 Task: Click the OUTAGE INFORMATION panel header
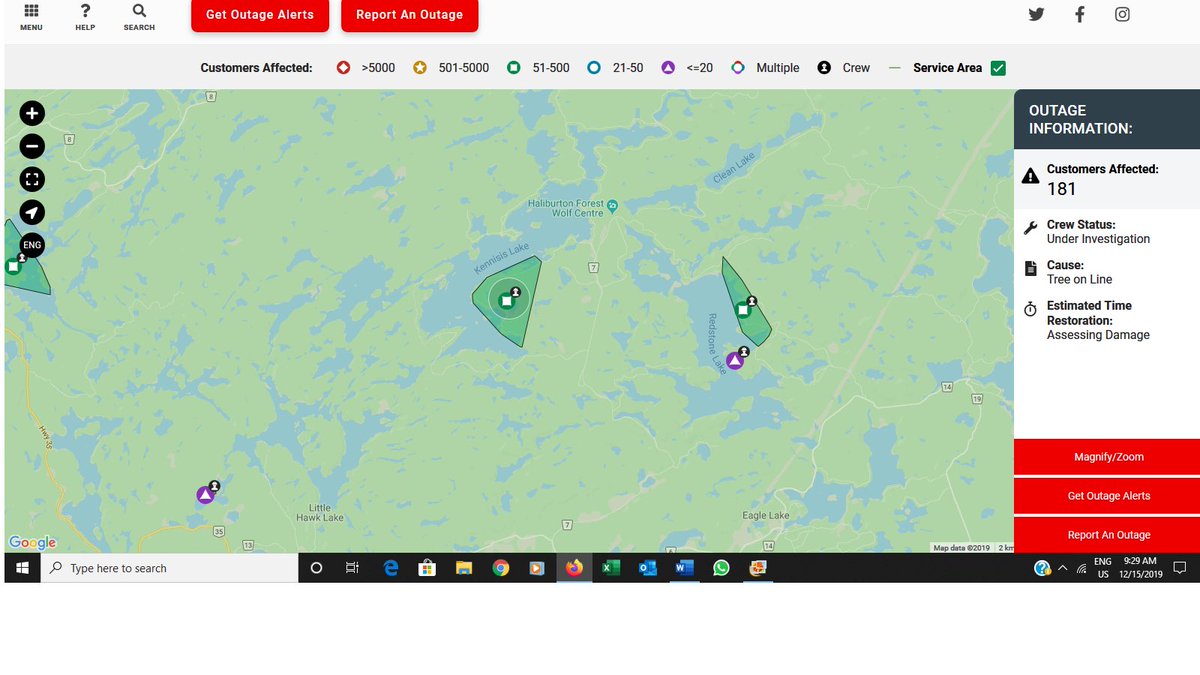pyautogui.click(x=1107, y=119)
